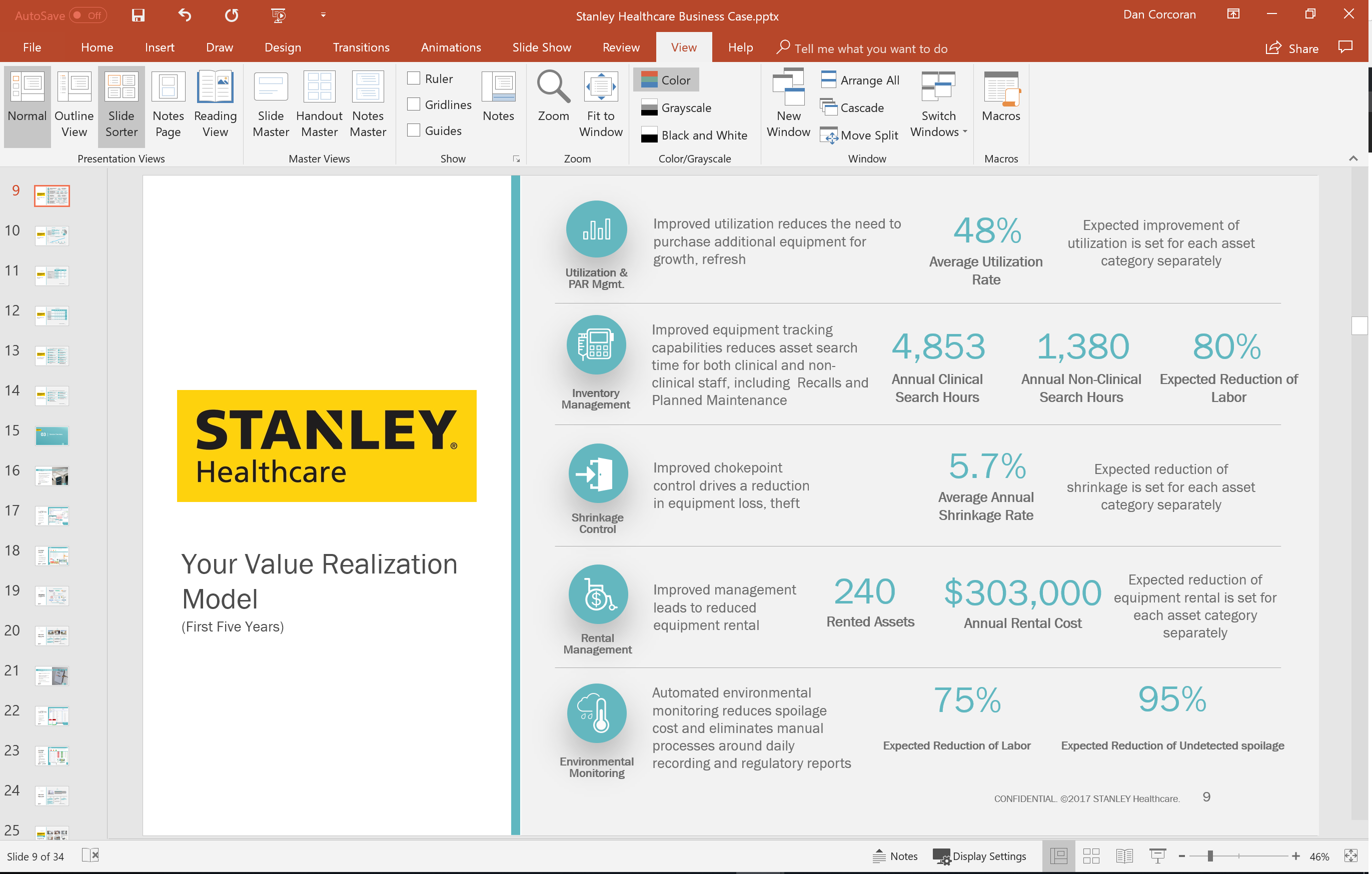This screenshot has height=874, width=1372.
Task: Click Notes in status bar
Action: coord(895,856)
